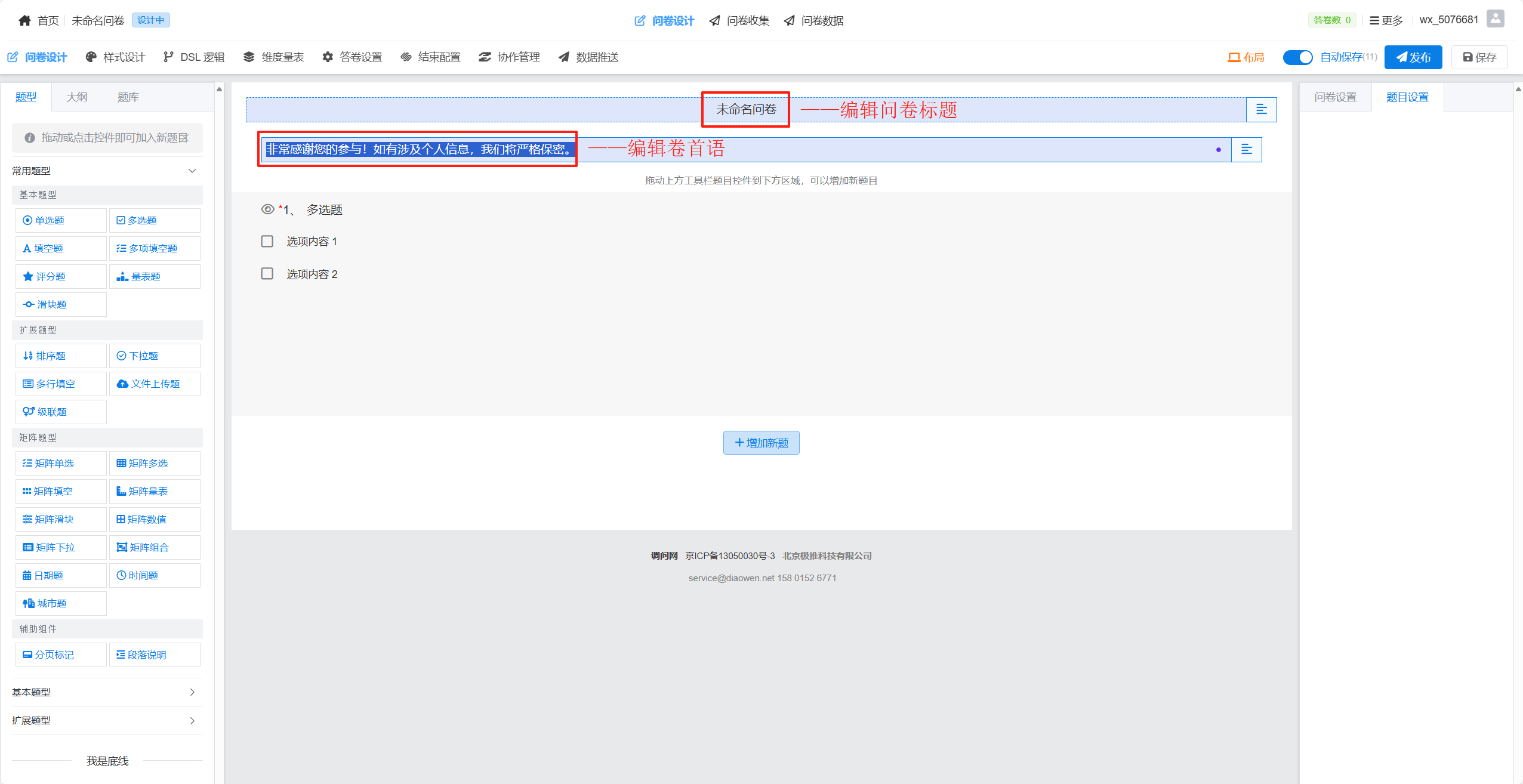Screen dimensions: 1523x784
Task: Click the align icon beside the survey title
Action: coord(1261,109)
